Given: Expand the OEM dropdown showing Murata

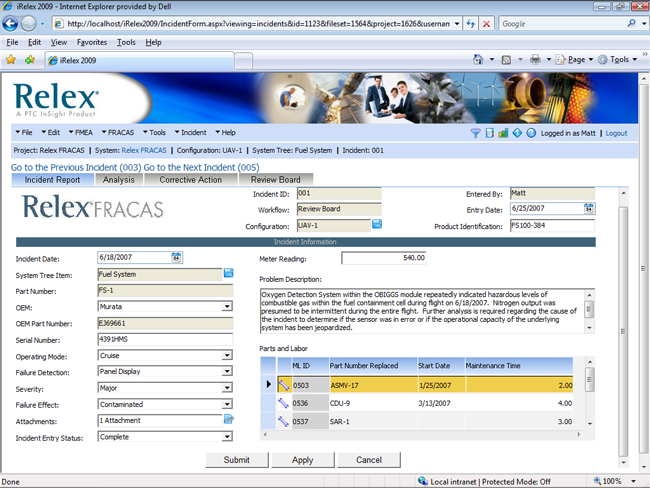Looking at the screenshot, I should tap(226, 306).
